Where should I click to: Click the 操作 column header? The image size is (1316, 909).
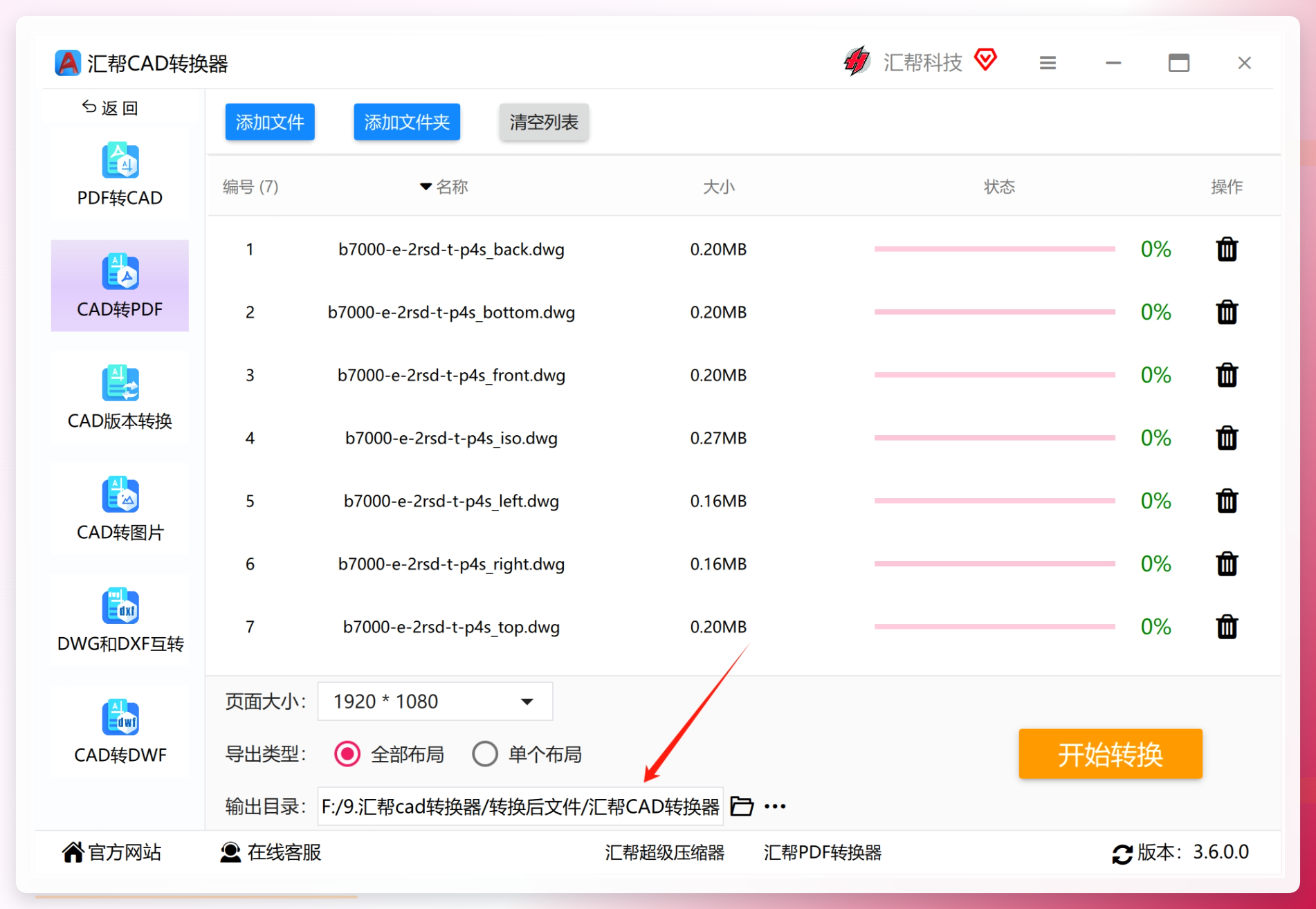pyautogui.click(x=1227, y=187)
